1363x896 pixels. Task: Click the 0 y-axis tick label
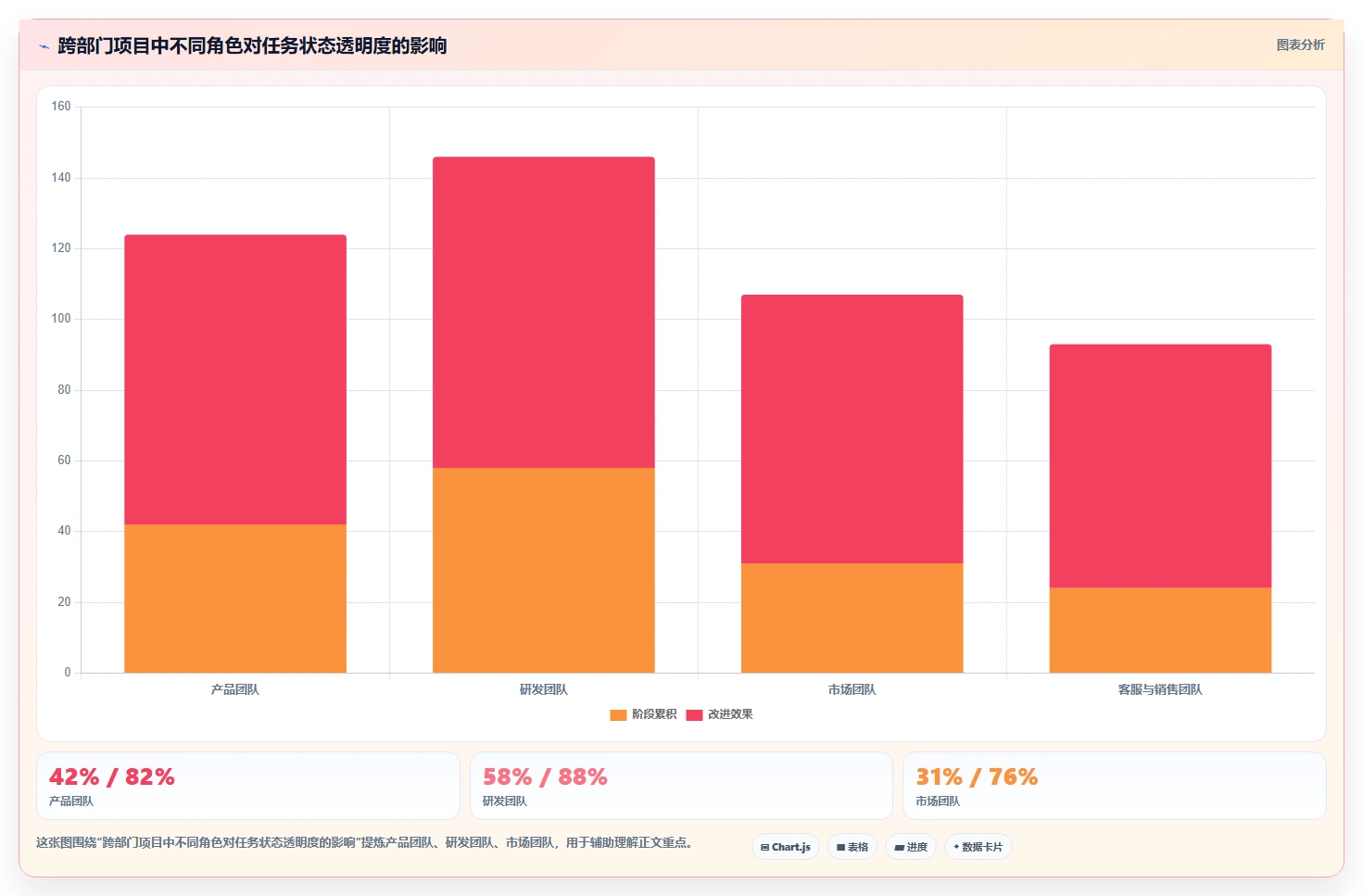67,673
